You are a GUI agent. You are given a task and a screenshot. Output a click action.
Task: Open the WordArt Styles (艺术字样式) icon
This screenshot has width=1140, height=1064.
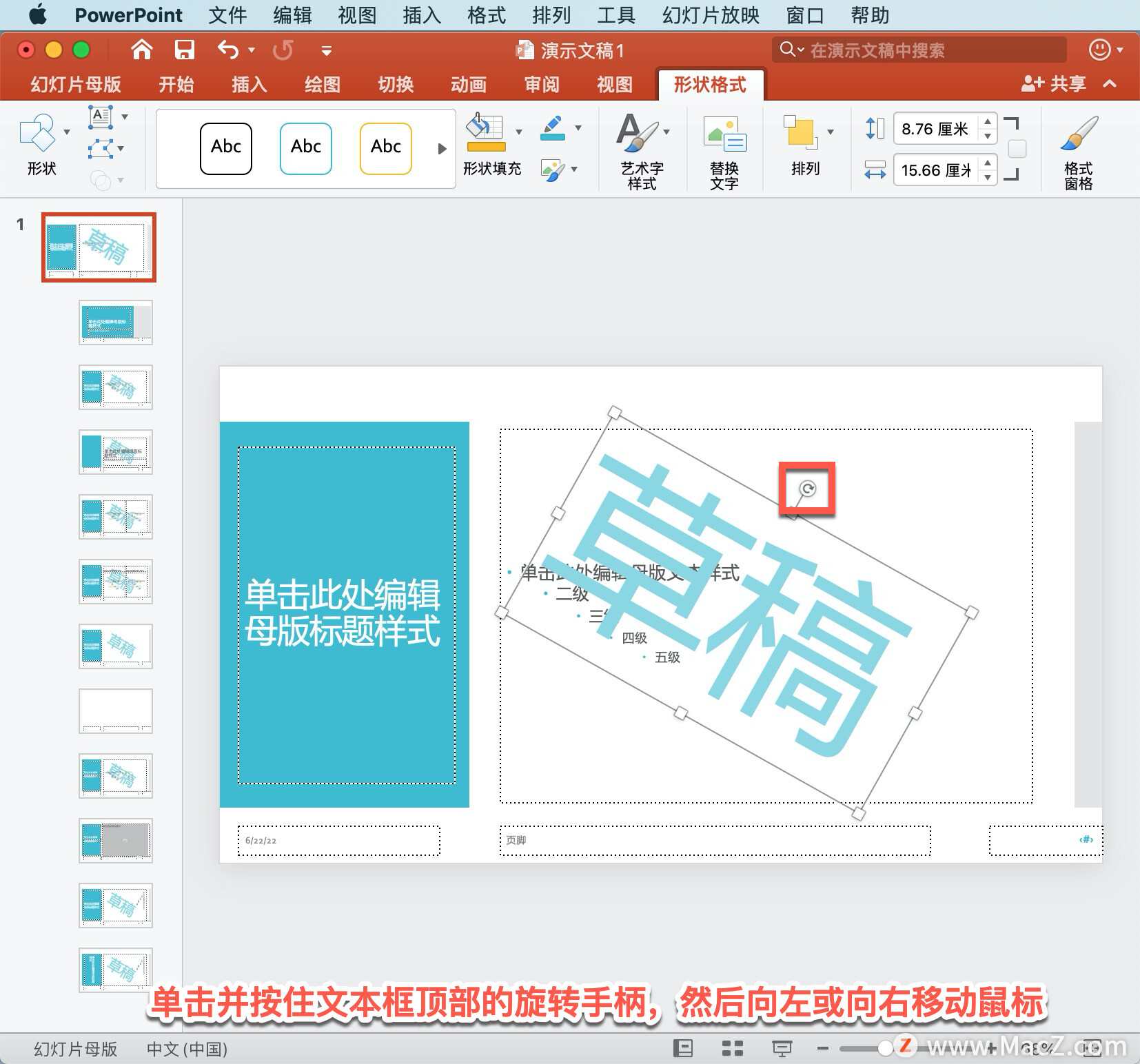pos(636,132)
